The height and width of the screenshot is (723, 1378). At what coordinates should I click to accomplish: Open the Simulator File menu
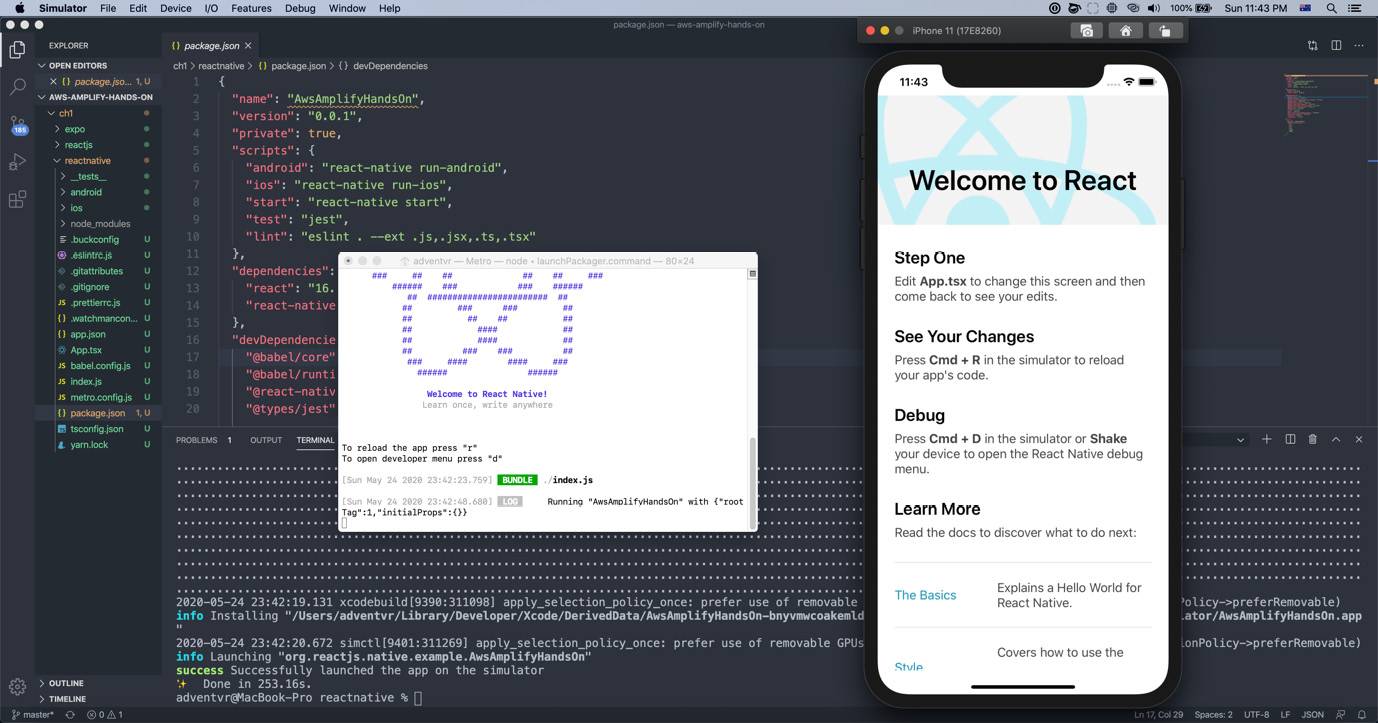pos(107,8)
